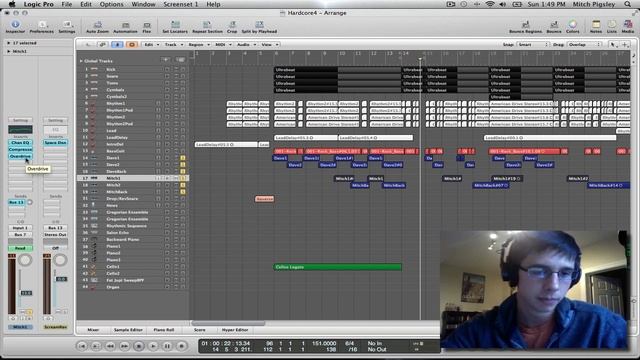Click the Repeat Section icon
The width and height of the screenshot is (640, 360).
click(207, 24)
